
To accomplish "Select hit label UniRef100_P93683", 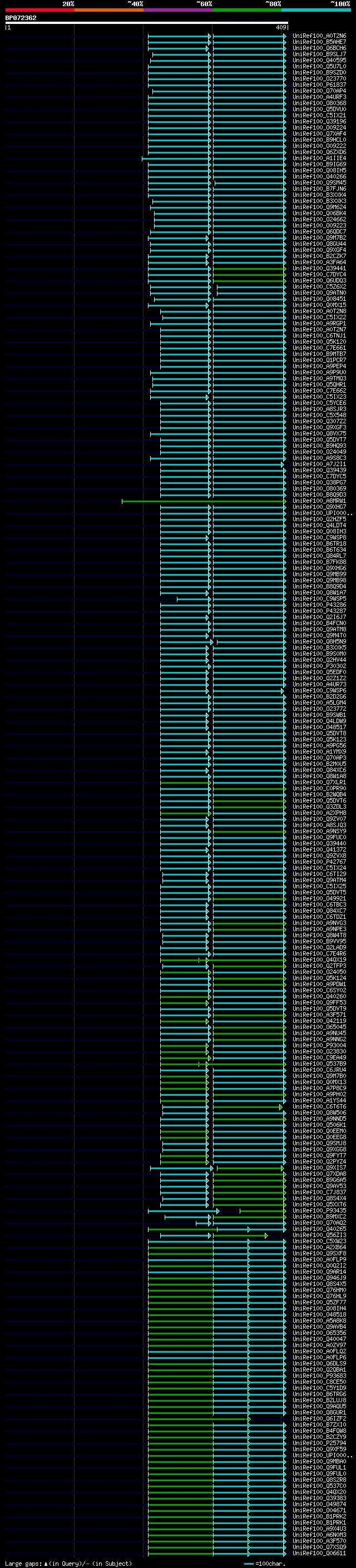I will pyautogui.click(x=319, y=1376).
